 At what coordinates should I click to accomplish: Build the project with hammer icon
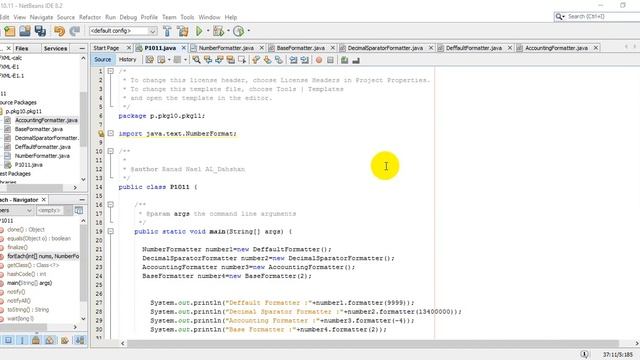[x=167, y=31]
